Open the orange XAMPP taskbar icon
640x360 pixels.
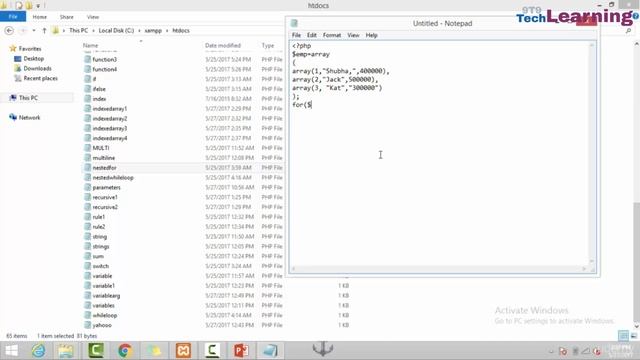tap(183, 351)
